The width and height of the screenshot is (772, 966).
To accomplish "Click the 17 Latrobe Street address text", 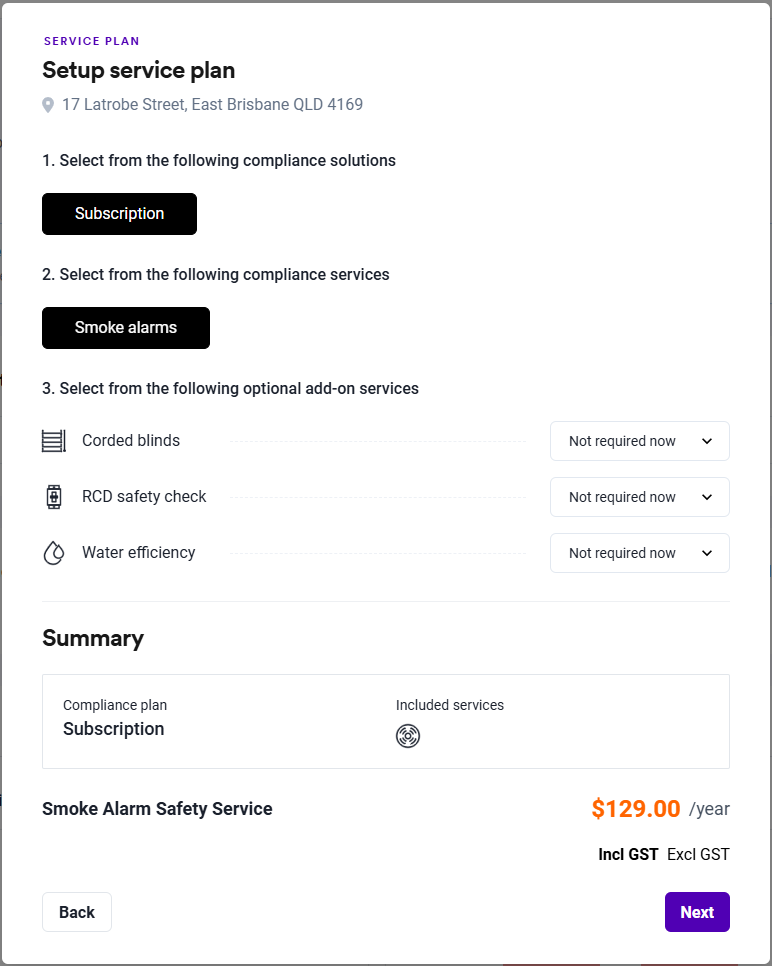I will [212, 105].
